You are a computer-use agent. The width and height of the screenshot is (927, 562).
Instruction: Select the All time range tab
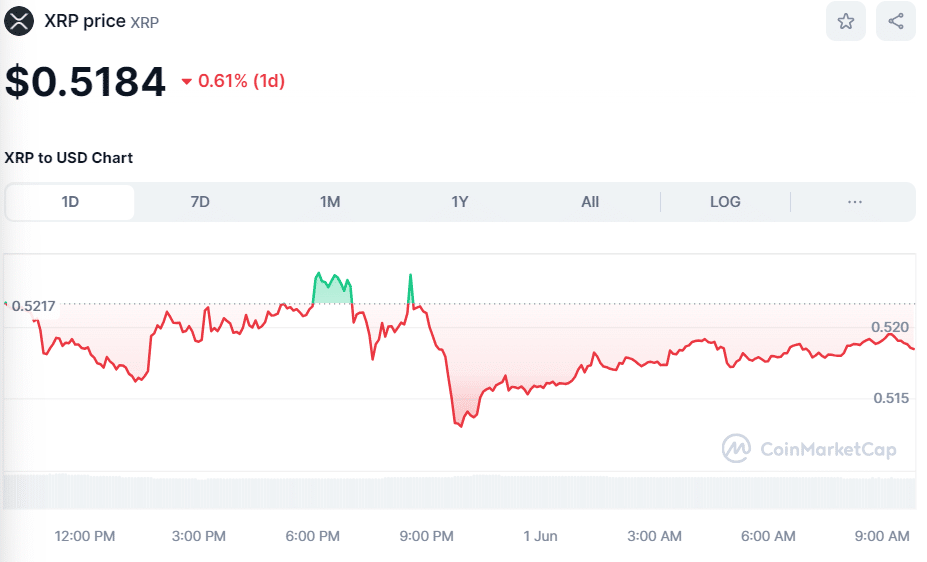point(590,202)
